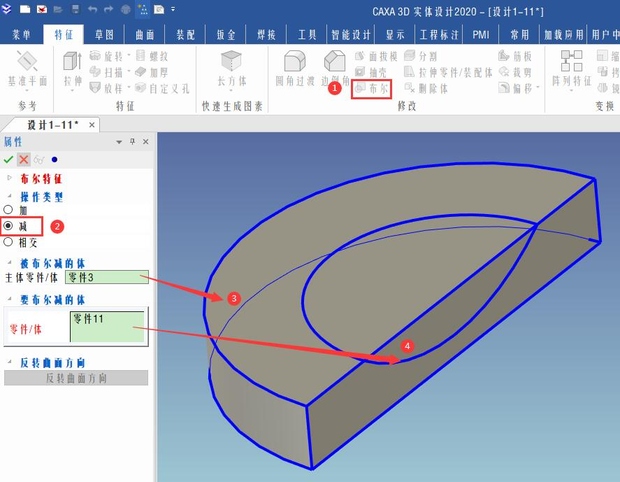Click the Open folder icon

click(58, 9)
